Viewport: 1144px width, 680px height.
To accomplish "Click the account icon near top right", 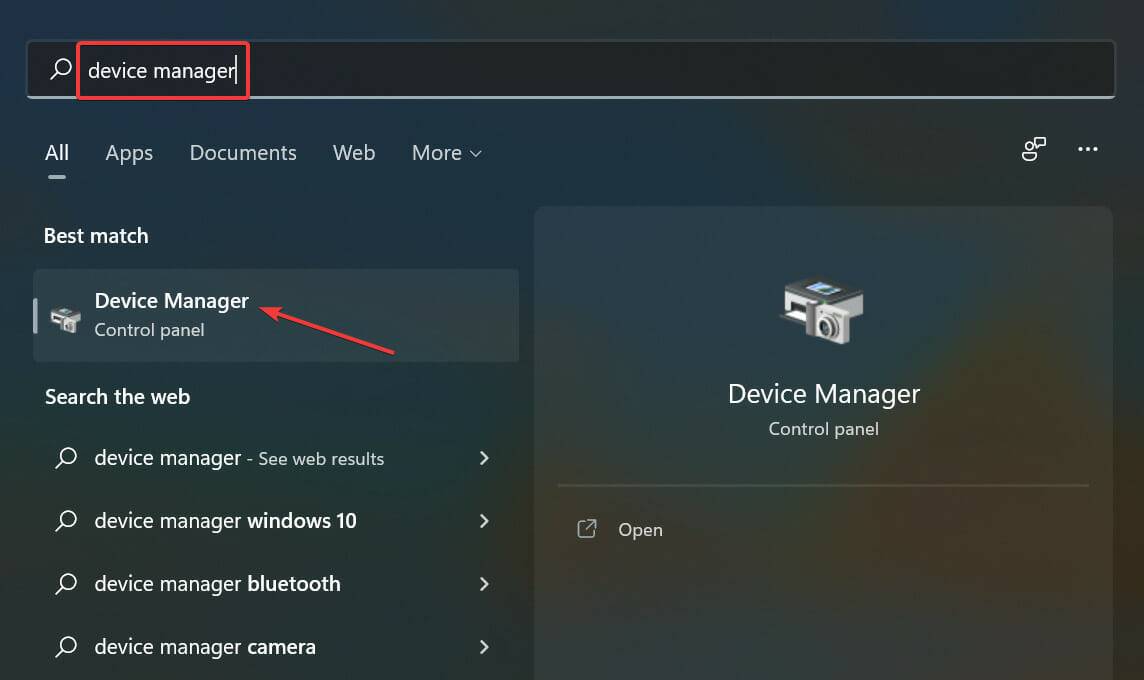I will (x=1033, y=148).
